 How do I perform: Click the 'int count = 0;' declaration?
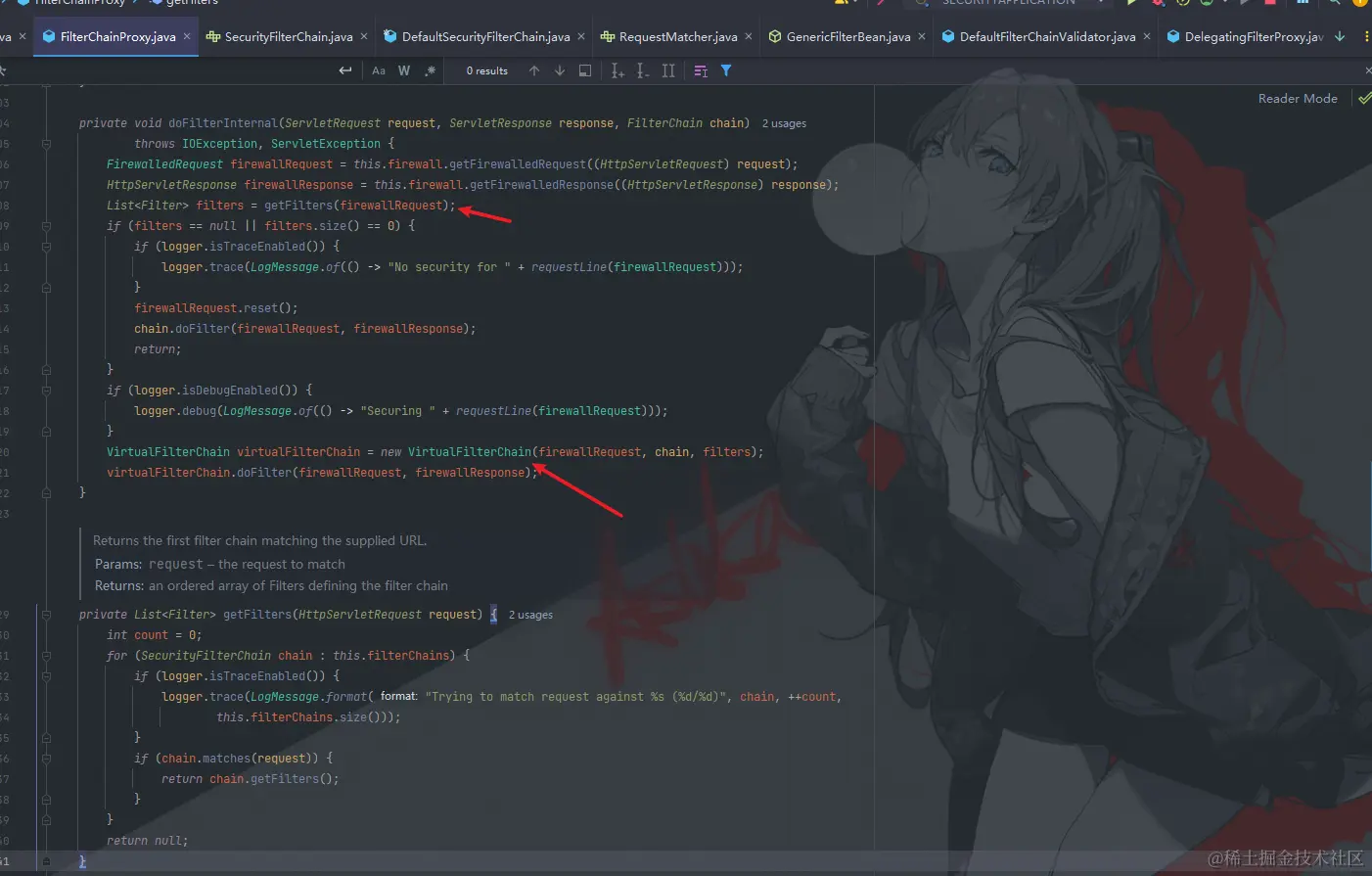(155, 635)
